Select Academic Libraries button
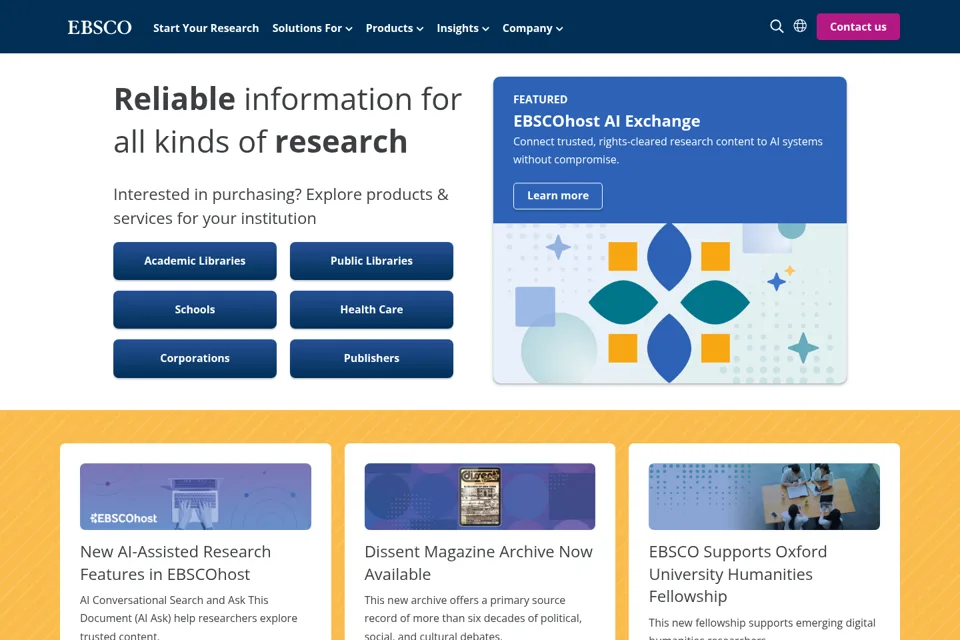 195,261
